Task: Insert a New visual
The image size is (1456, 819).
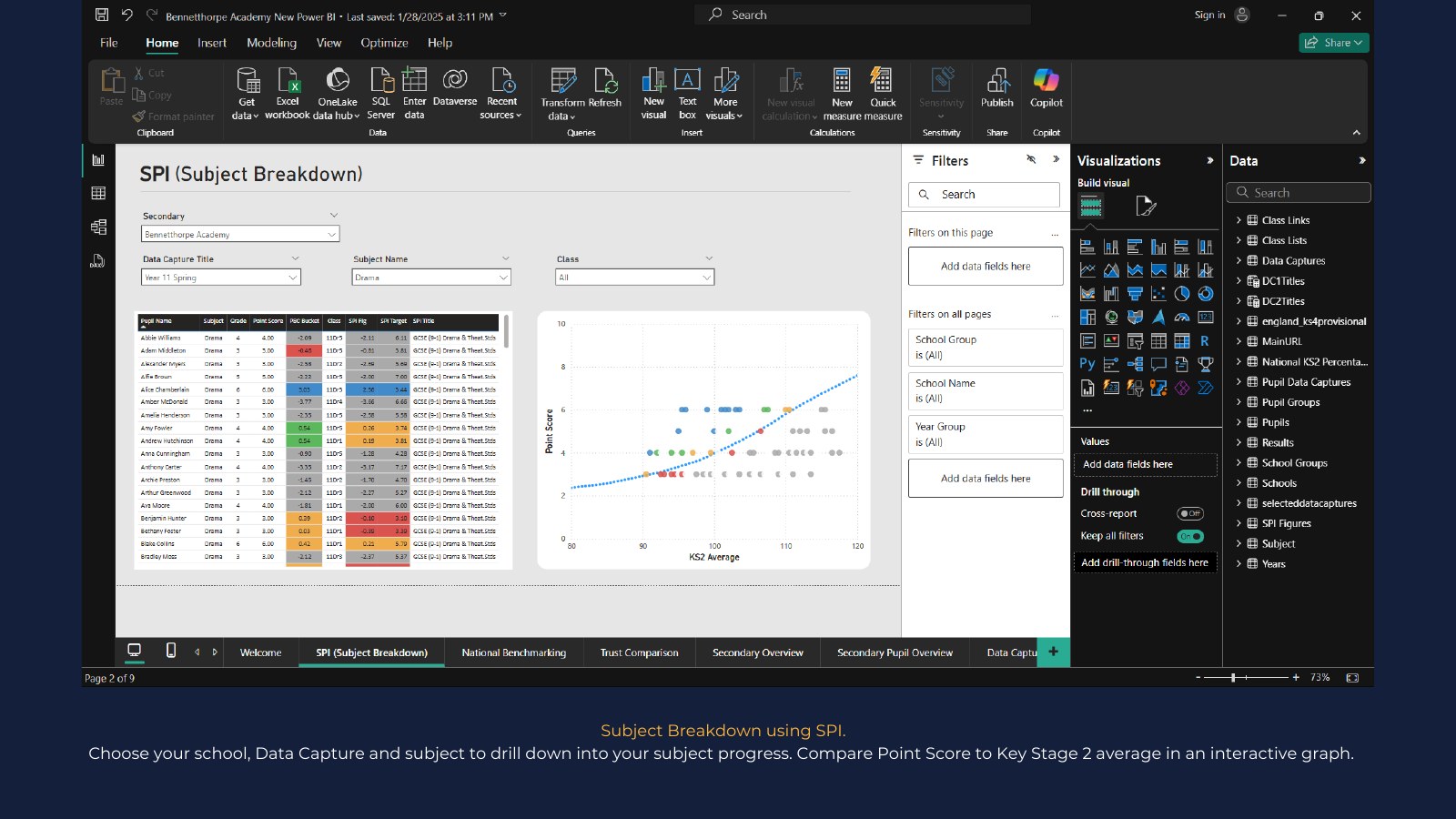Action: click(x=653, y=94)
